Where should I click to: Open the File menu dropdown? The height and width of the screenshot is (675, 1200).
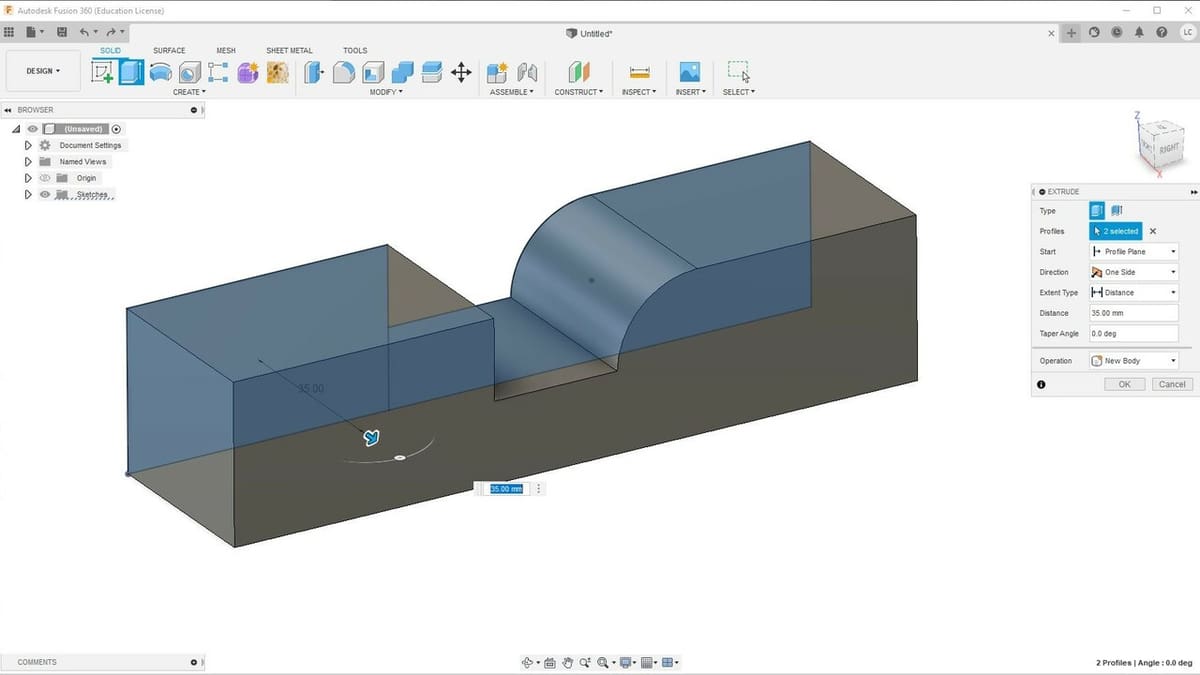pyautogui.click(x=35, y=32)
